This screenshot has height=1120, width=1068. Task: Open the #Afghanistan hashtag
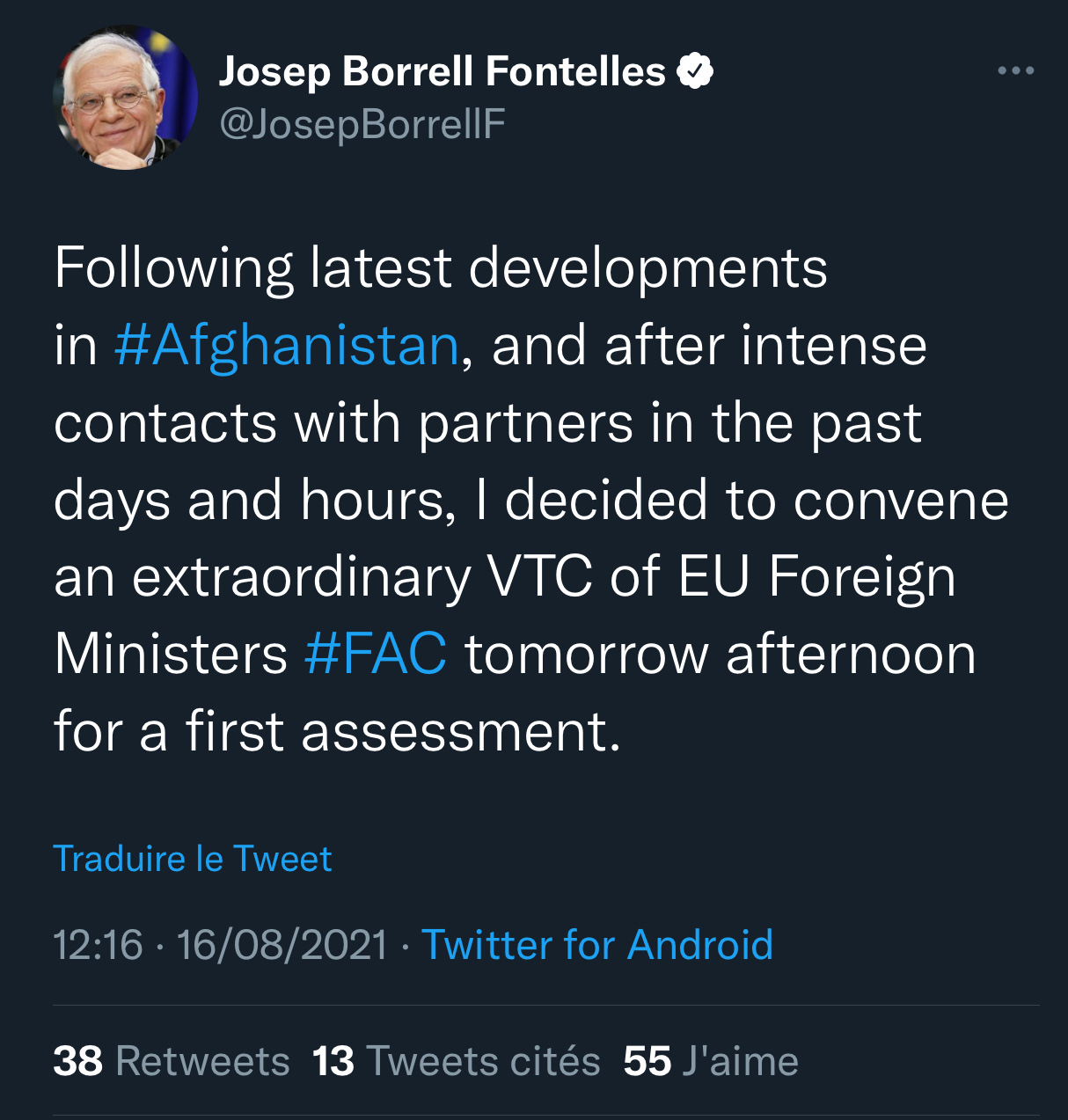click(x=287, y=345)
